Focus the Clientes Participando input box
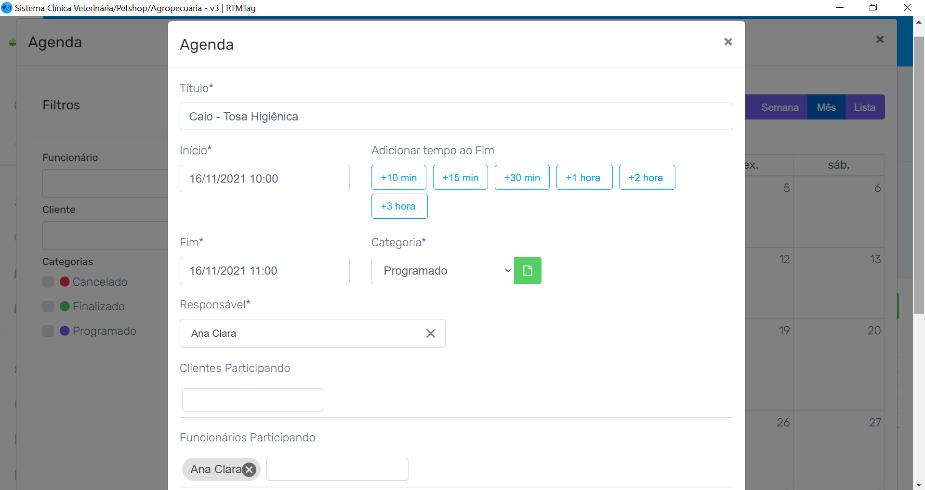The width and height of the screenshot is (925, 490). [253, 400]
